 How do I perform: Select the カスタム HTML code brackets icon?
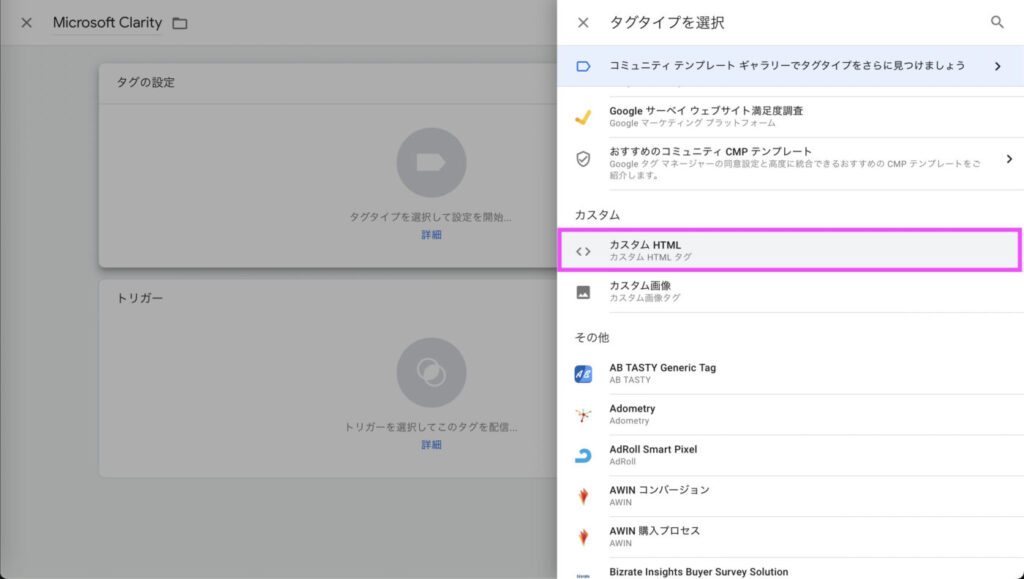tap(583, 251)
